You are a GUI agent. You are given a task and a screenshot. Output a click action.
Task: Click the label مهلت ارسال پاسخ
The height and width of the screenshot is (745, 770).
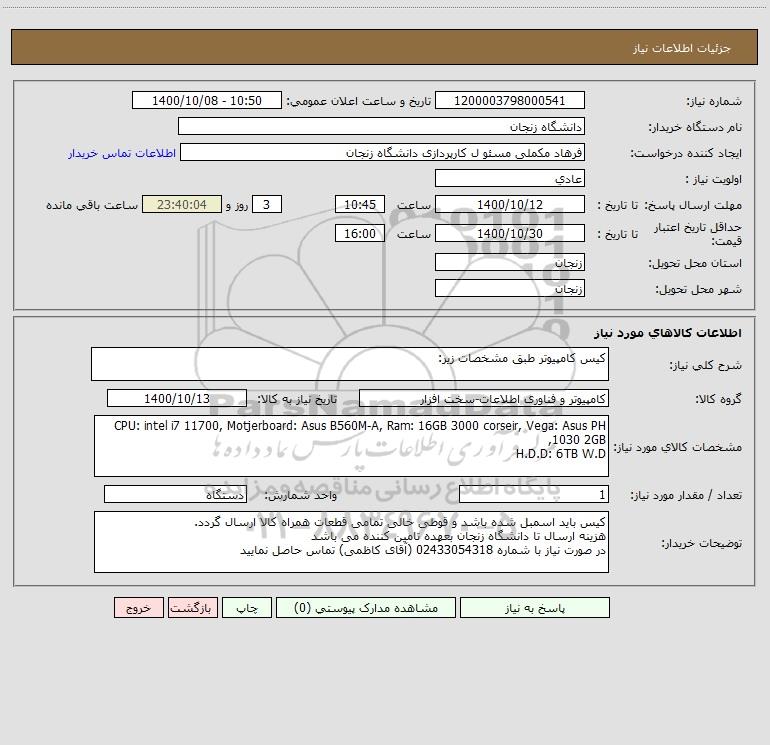click(x=693, y=205)
